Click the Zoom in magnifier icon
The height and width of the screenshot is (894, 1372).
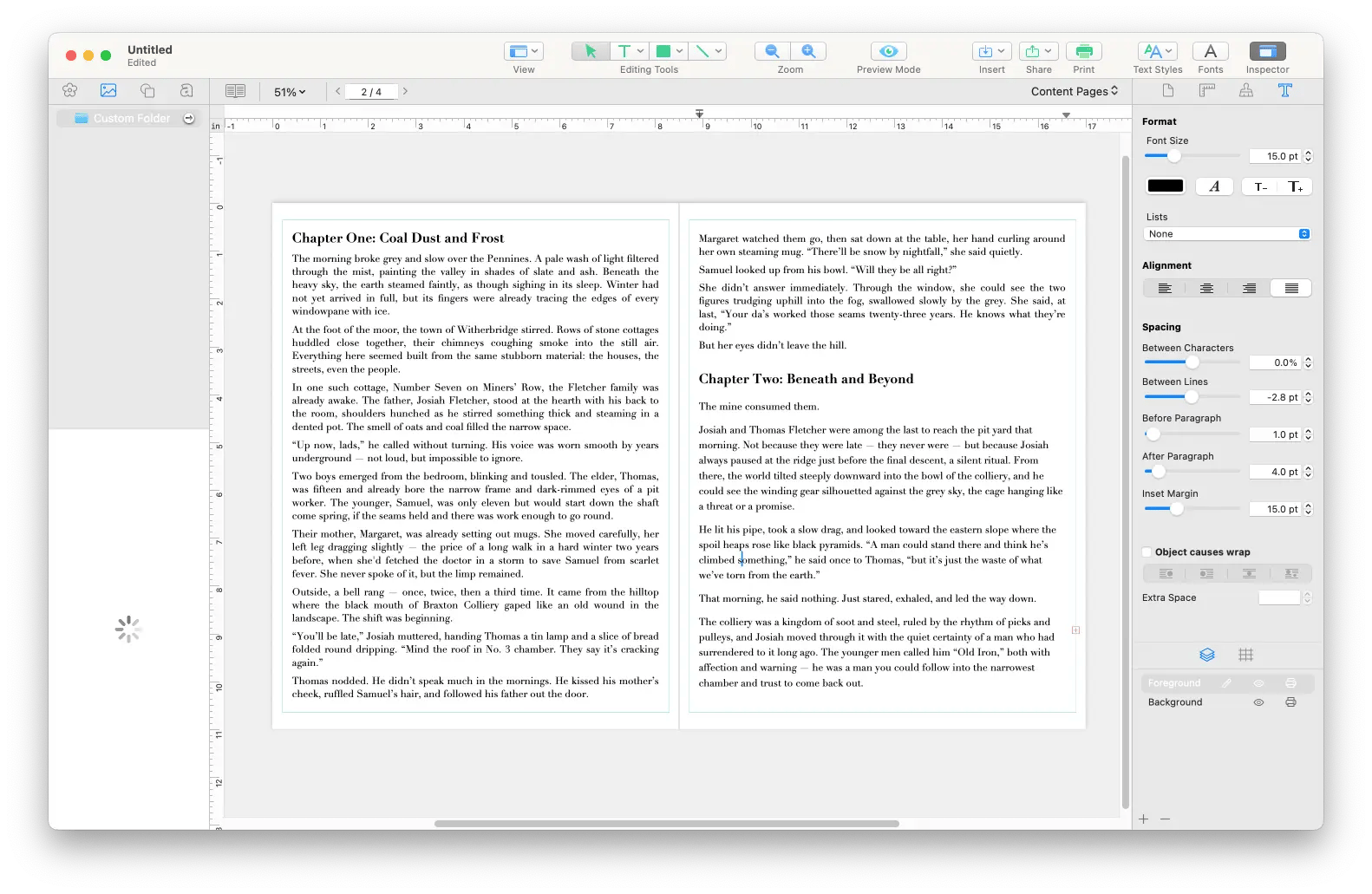coord(808,51)
